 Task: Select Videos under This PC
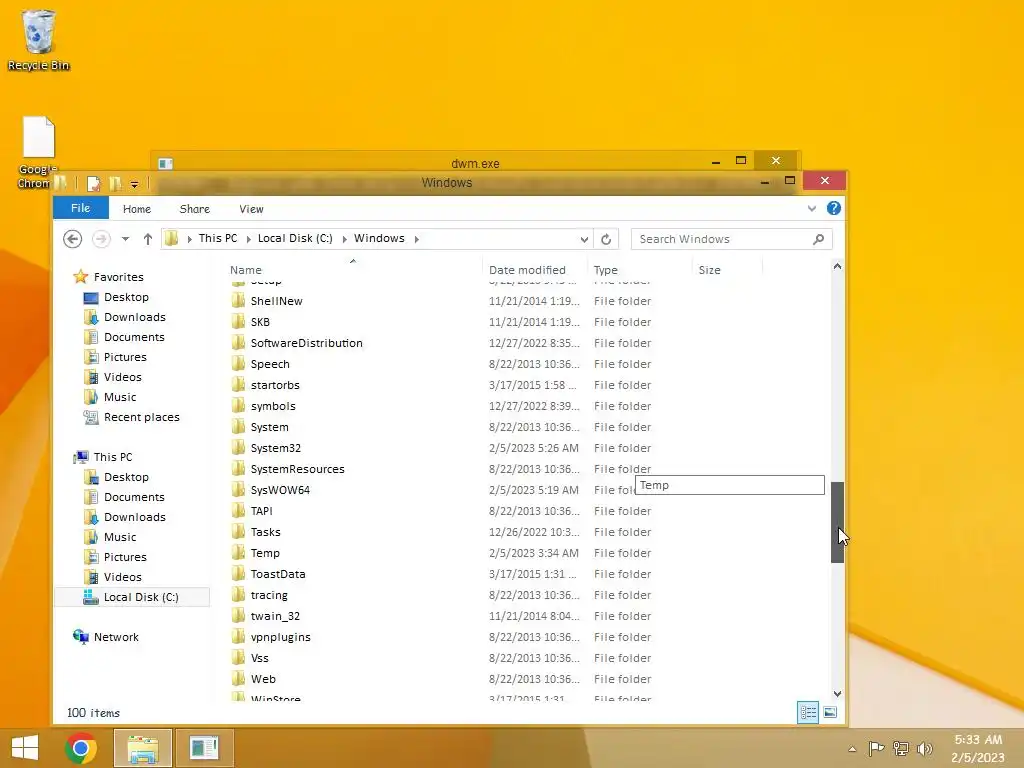123,577
